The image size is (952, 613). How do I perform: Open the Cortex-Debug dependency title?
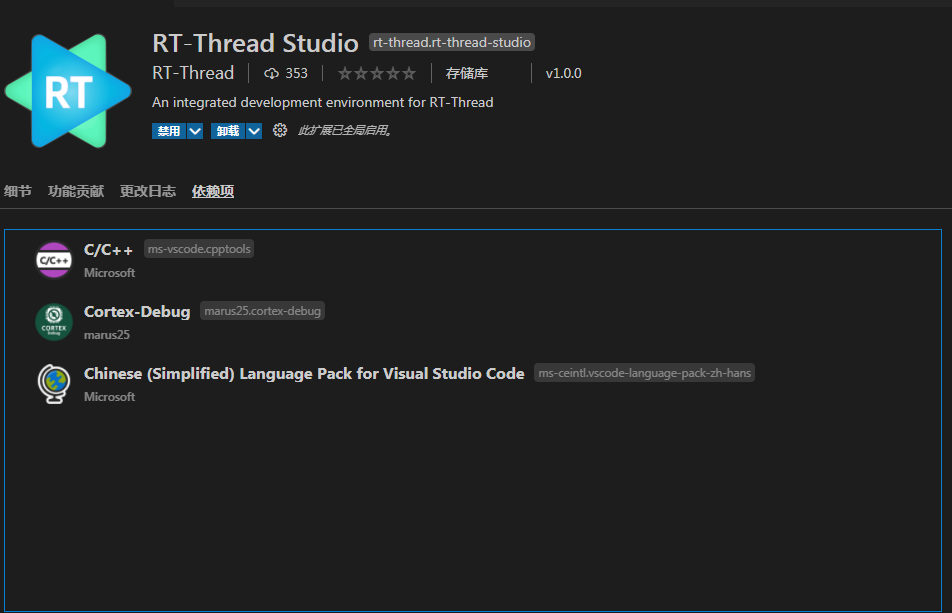tap(137, 311)
